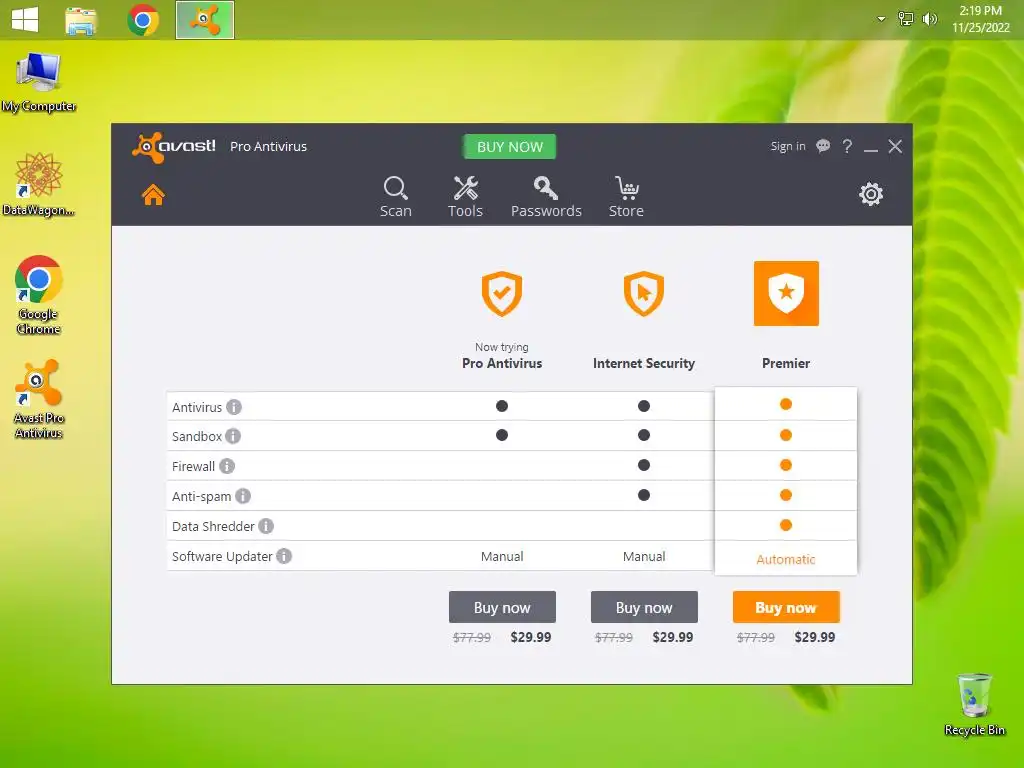Select the Google Chrome desktop shortcut

(x=39, y=295)
